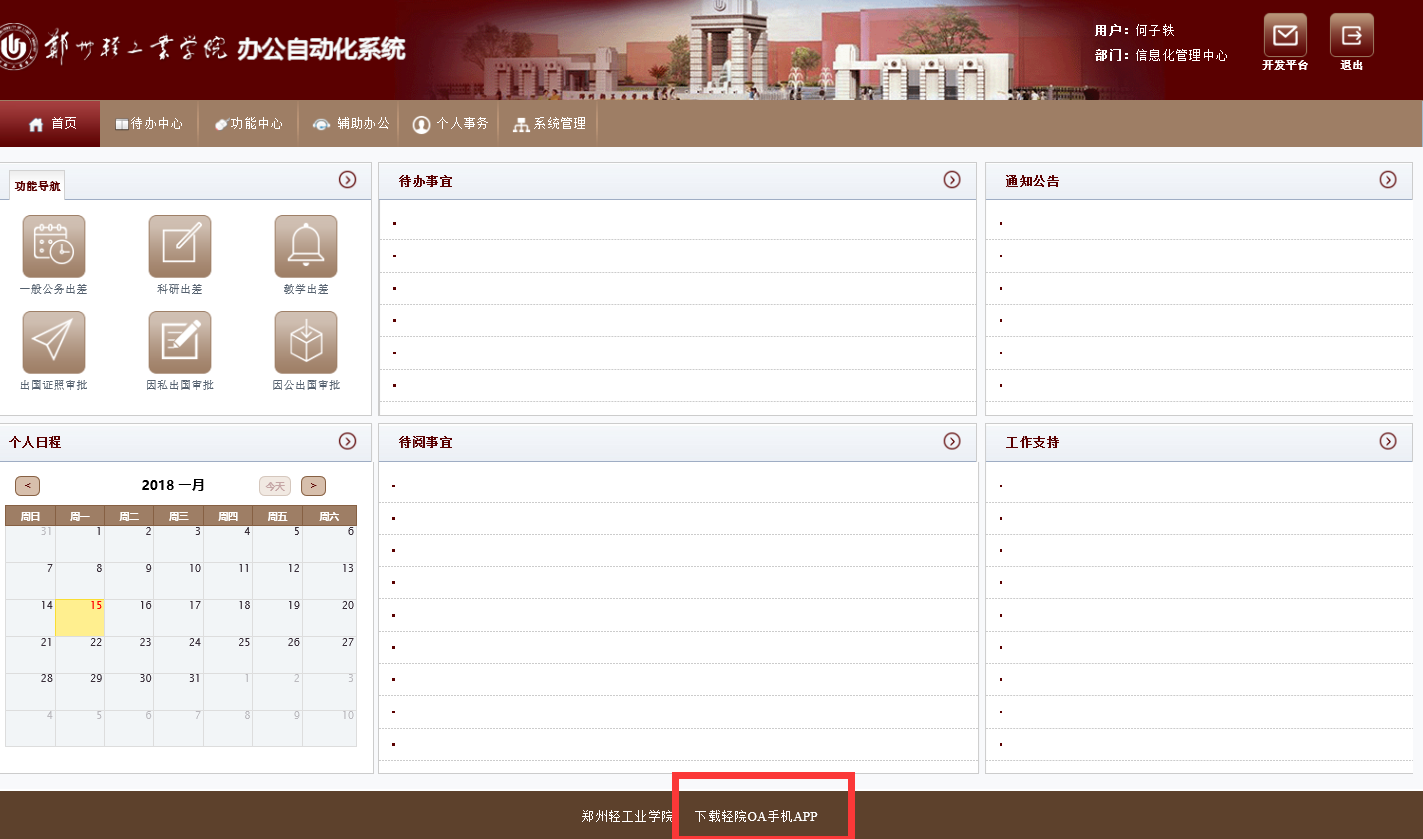Open the 科研出差 icon
The width and height of the screenshot is (1423, 839).
coord(180,246)
